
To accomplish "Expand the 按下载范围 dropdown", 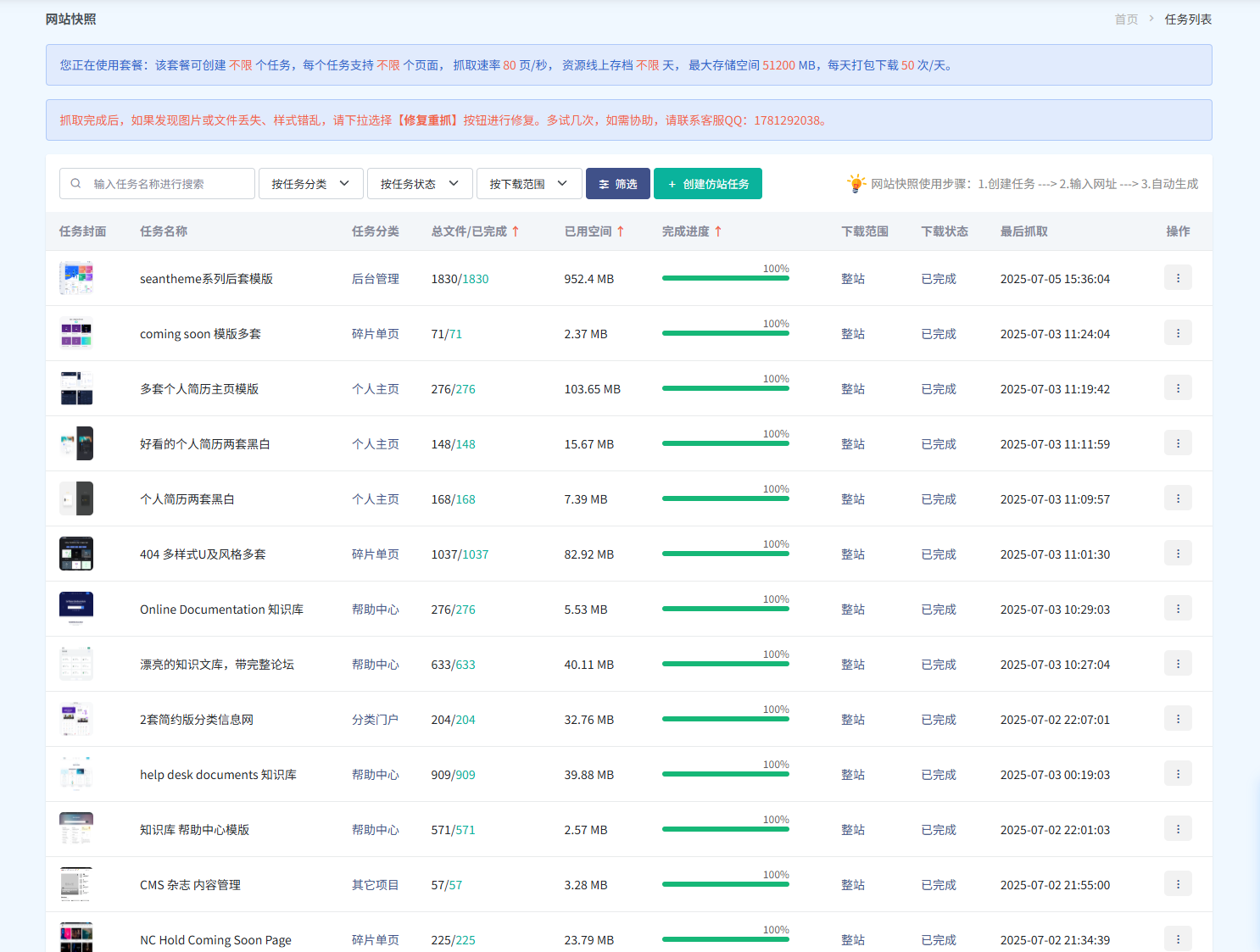I will [x=528, y=184].
